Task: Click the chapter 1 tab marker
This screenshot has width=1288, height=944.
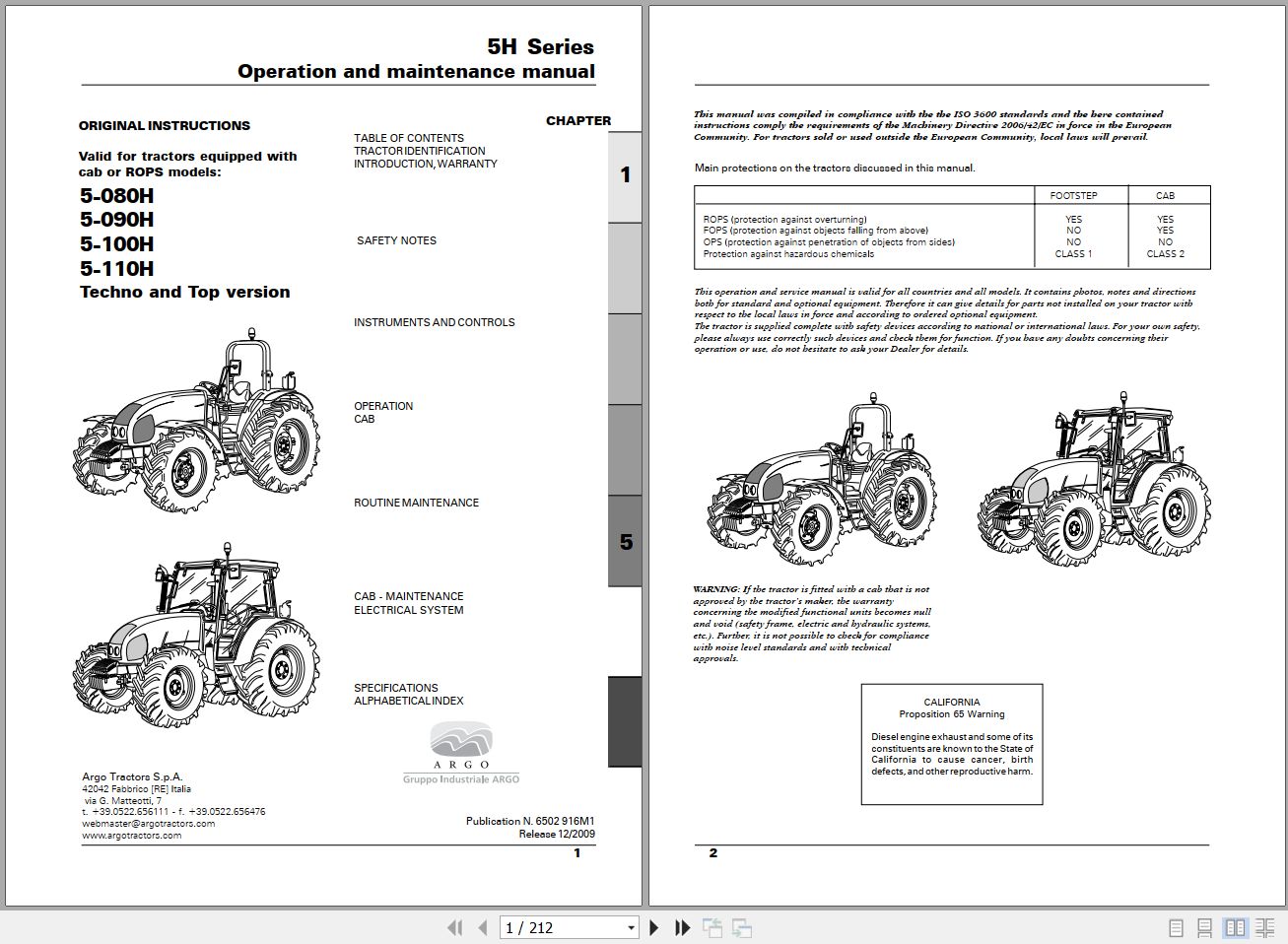Action: tap(625, 175)
